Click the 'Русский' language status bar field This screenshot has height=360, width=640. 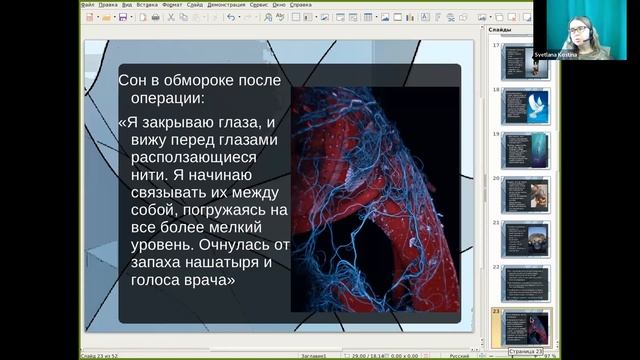[459, 356]
